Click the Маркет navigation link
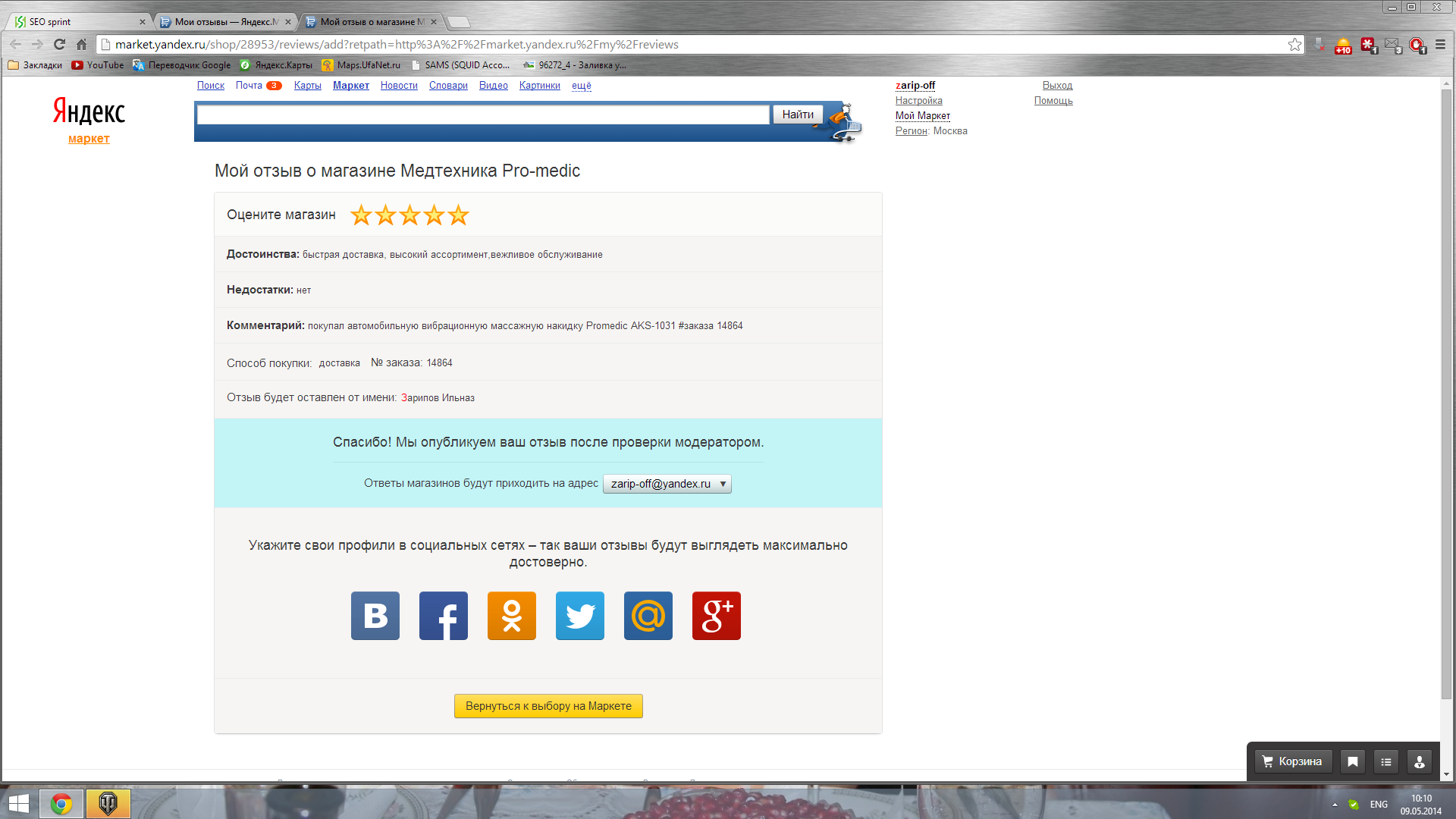 [x=351, y=86]
